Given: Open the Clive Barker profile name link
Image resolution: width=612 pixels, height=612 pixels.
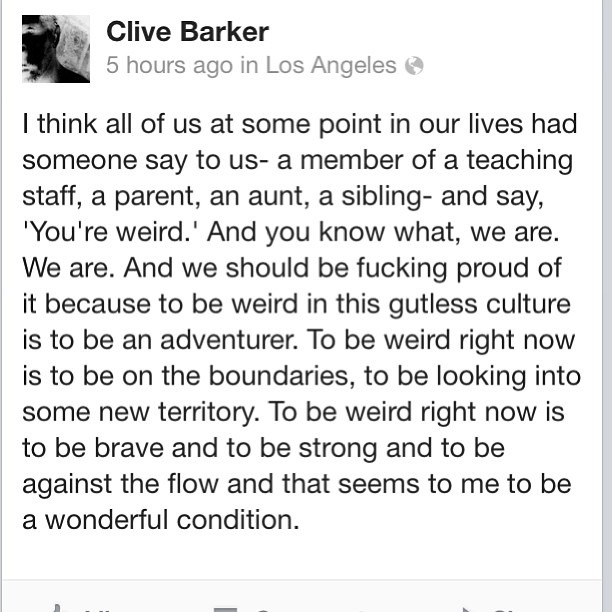Looking at the screenshot, I should point(187,32).
